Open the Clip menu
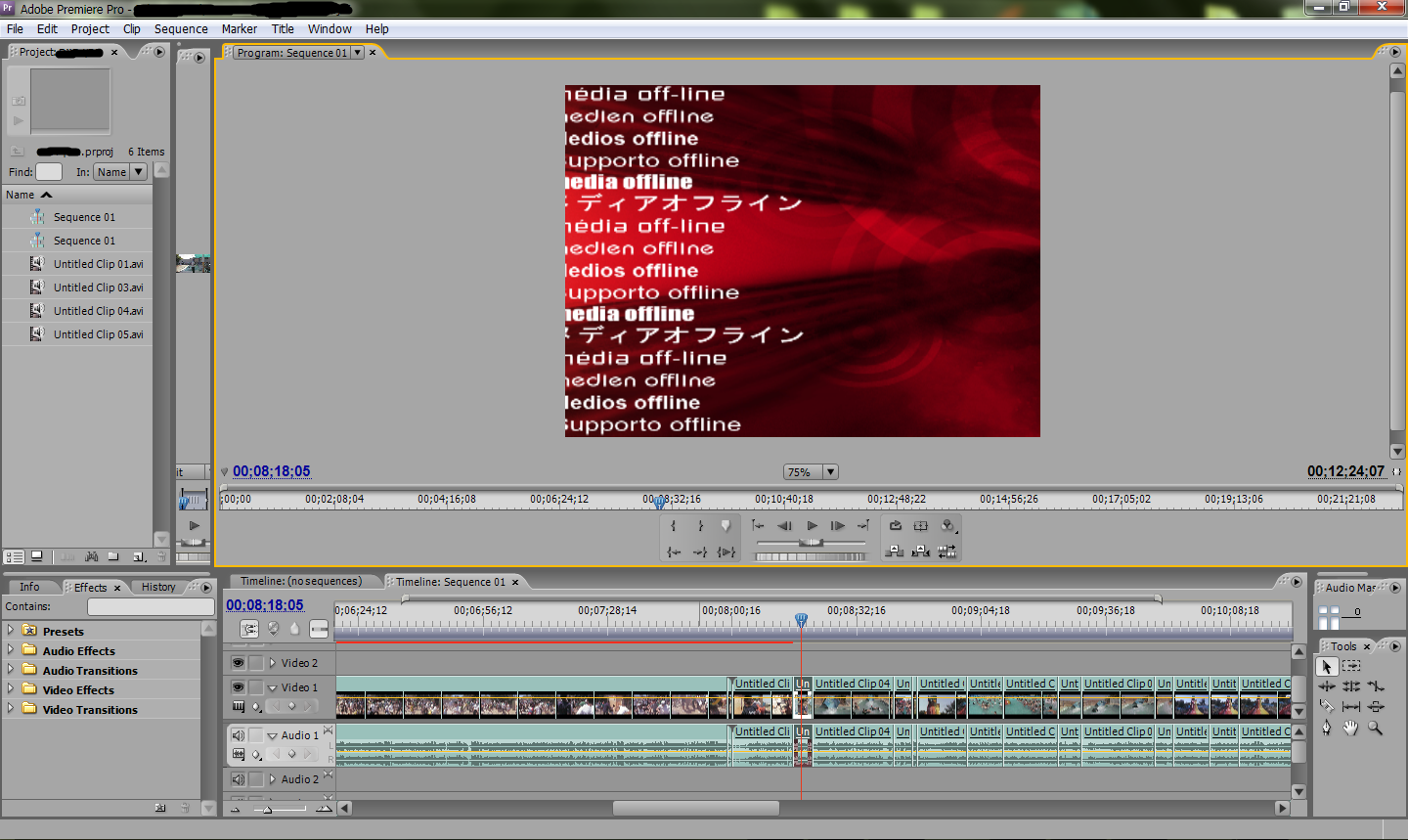 click(132, 29)
